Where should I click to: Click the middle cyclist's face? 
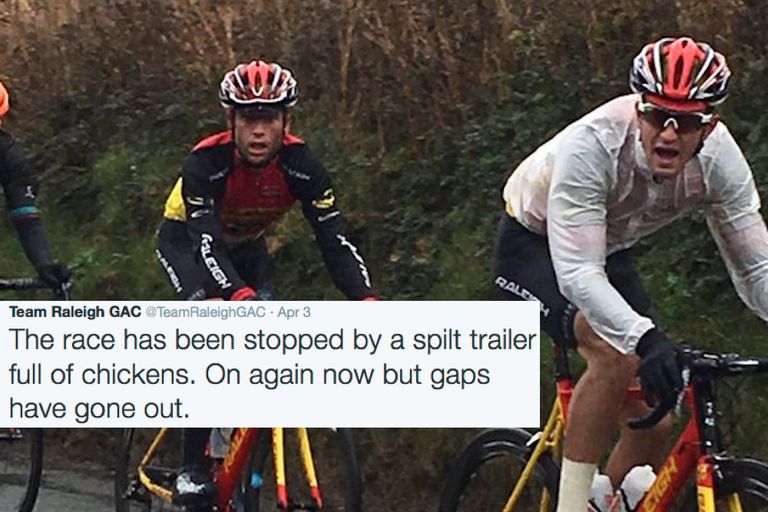point(258,137)
